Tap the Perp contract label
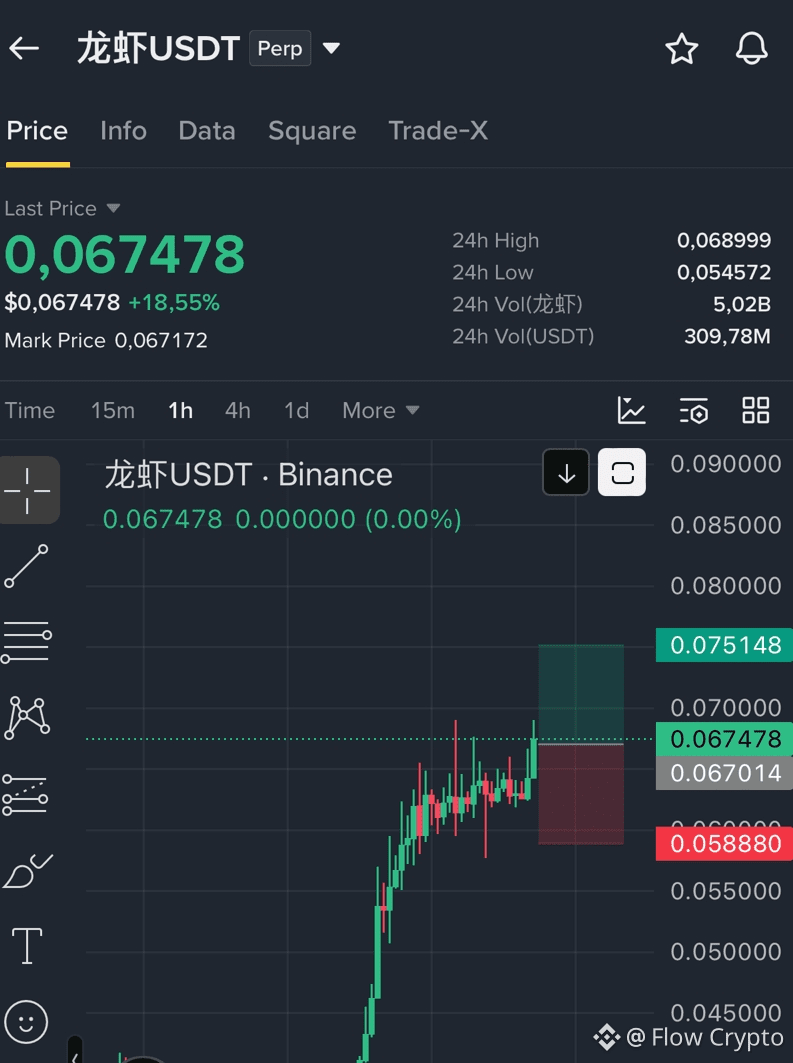This screenshot has width=793, height=1063. [280, 48]
